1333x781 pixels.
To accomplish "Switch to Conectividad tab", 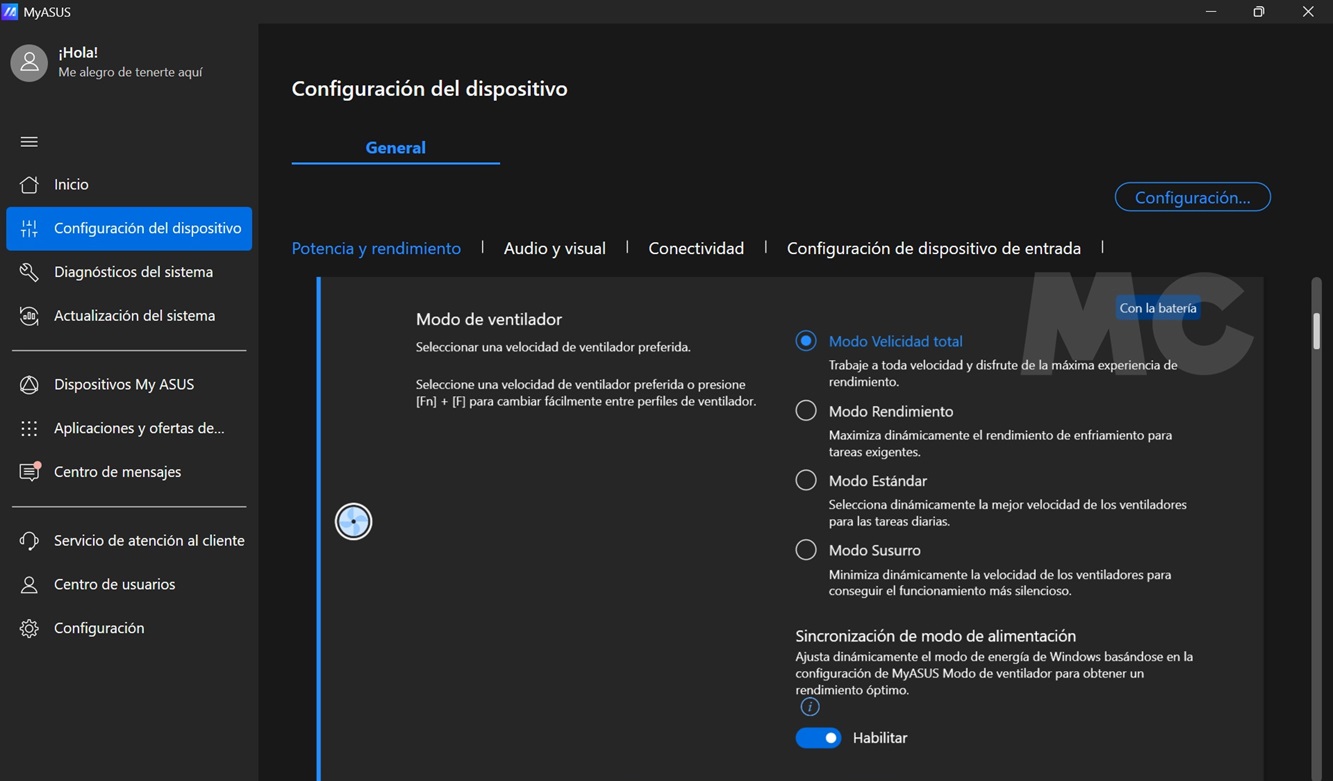I will (x=696, y=248).
